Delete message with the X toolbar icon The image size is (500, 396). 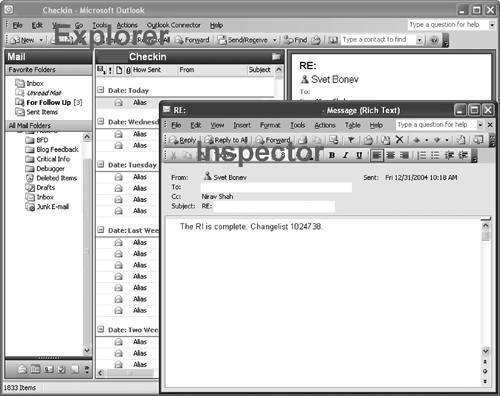(399, 140)
